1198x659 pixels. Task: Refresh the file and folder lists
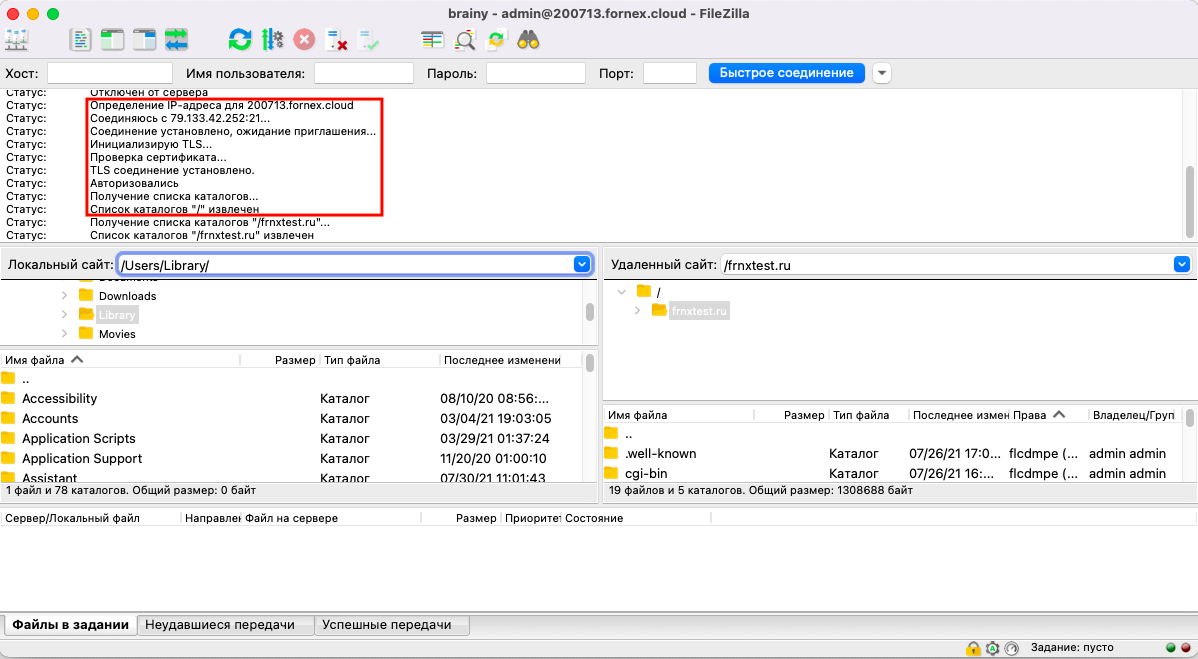240,40
